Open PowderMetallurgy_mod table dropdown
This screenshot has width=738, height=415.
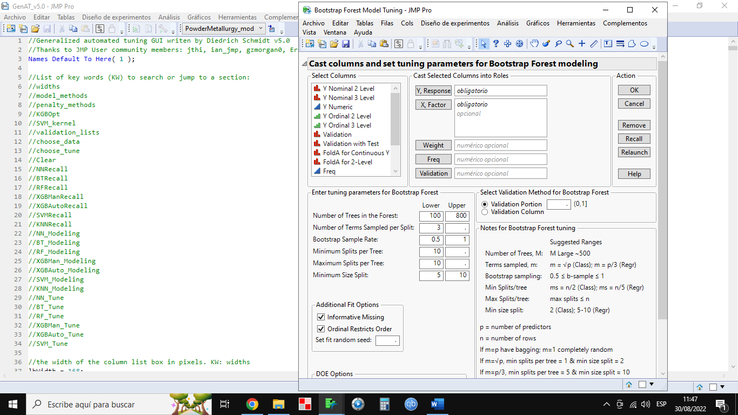click(x=260, y=29)
